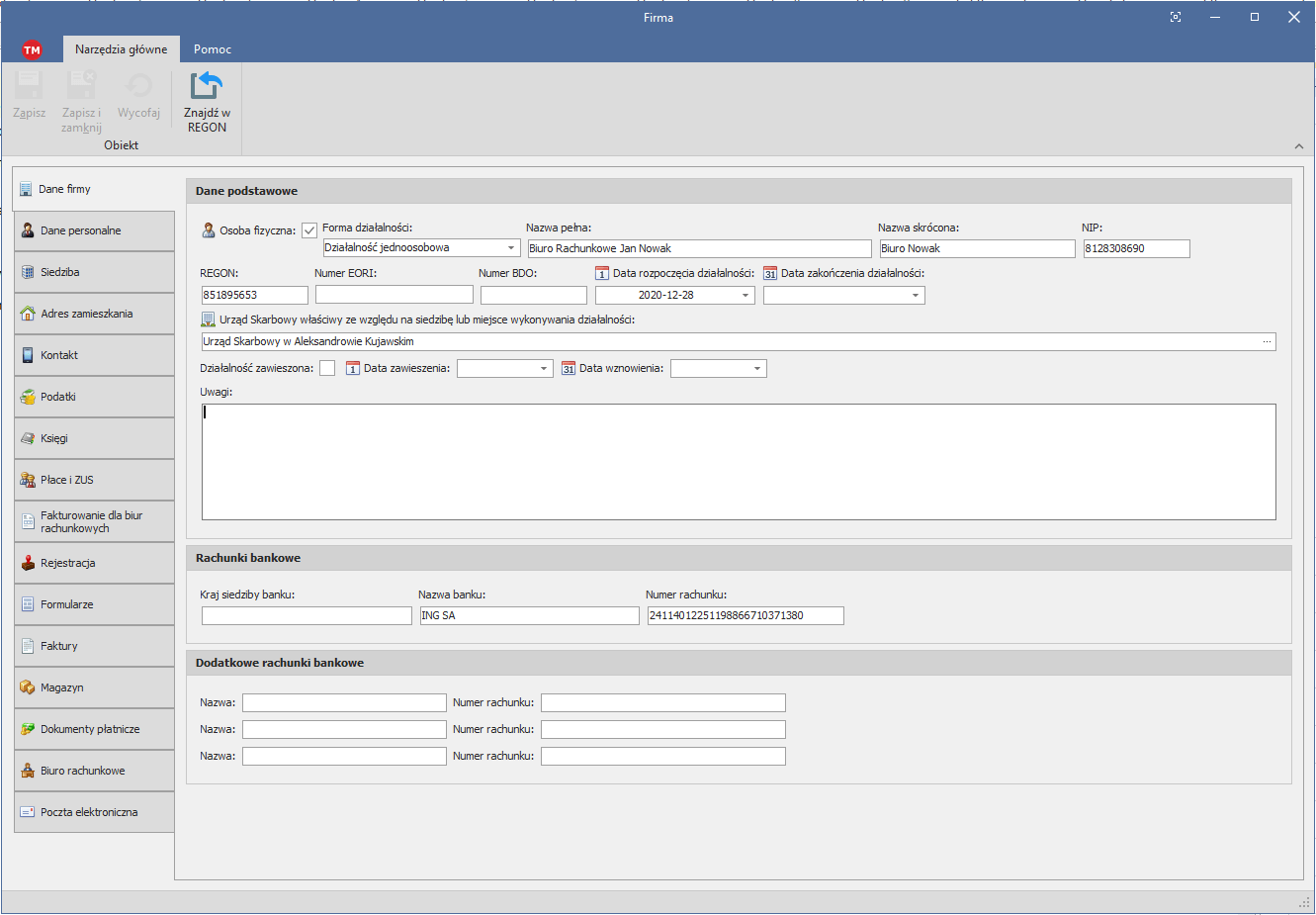Select Magazyn in the side panel
Screen dimensions: 1316x915
(x=94, y=687)
